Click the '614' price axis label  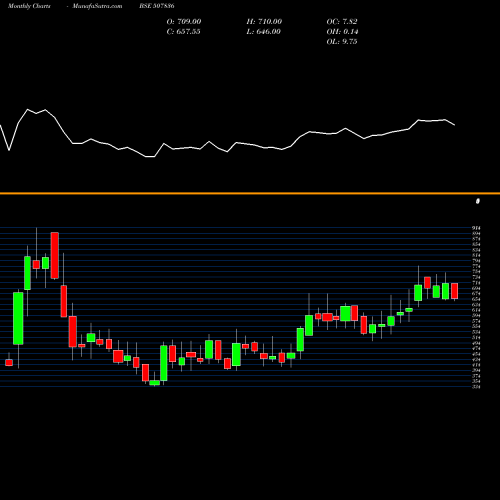(476, 310)
